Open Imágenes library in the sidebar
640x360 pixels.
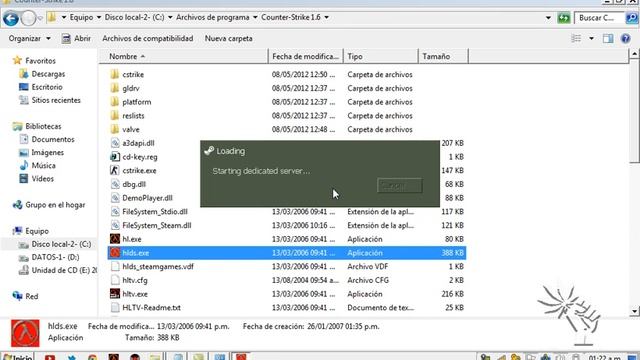point(48,152)
